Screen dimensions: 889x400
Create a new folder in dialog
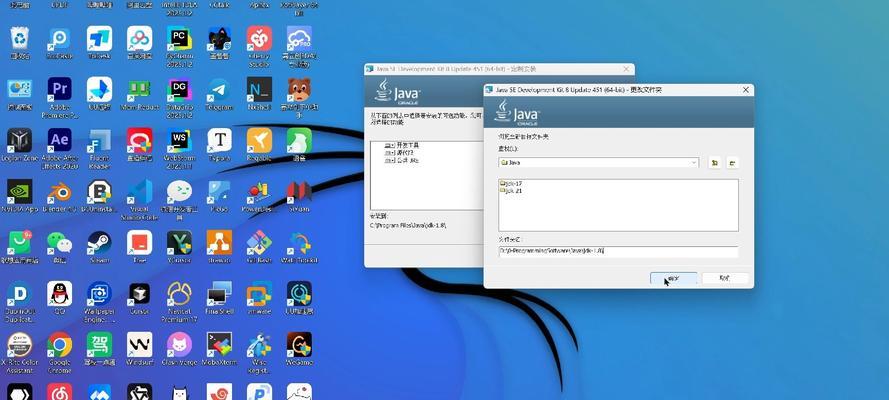[733, 163]
